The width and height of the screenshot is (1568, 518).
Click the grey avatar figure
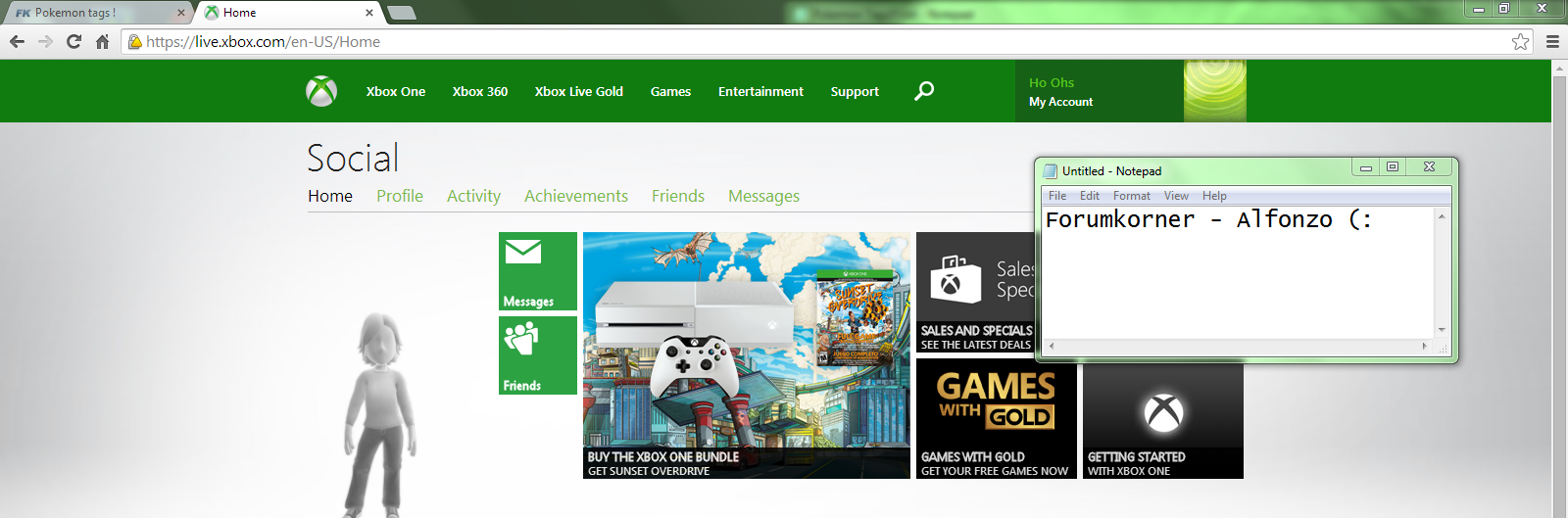pyautogui.click(x=378, y=415)
